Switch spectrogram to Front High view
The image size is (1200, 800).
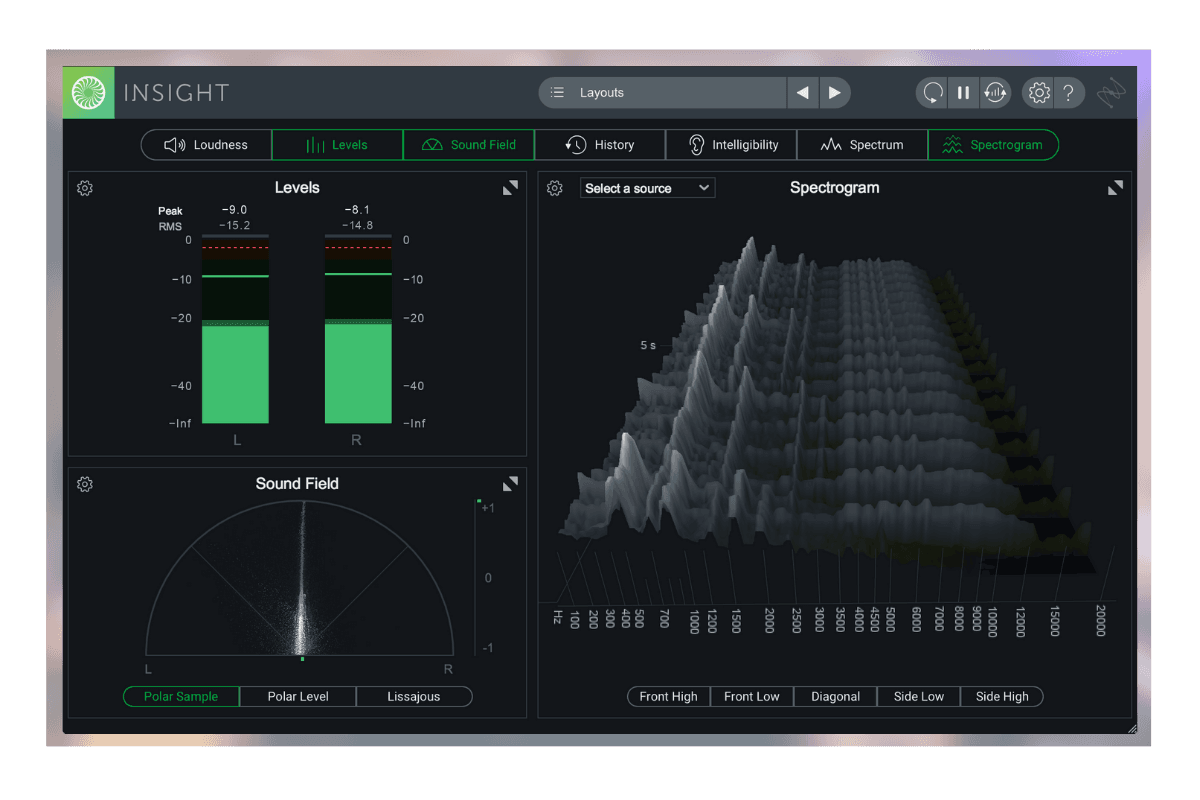(x=669, y=697)
